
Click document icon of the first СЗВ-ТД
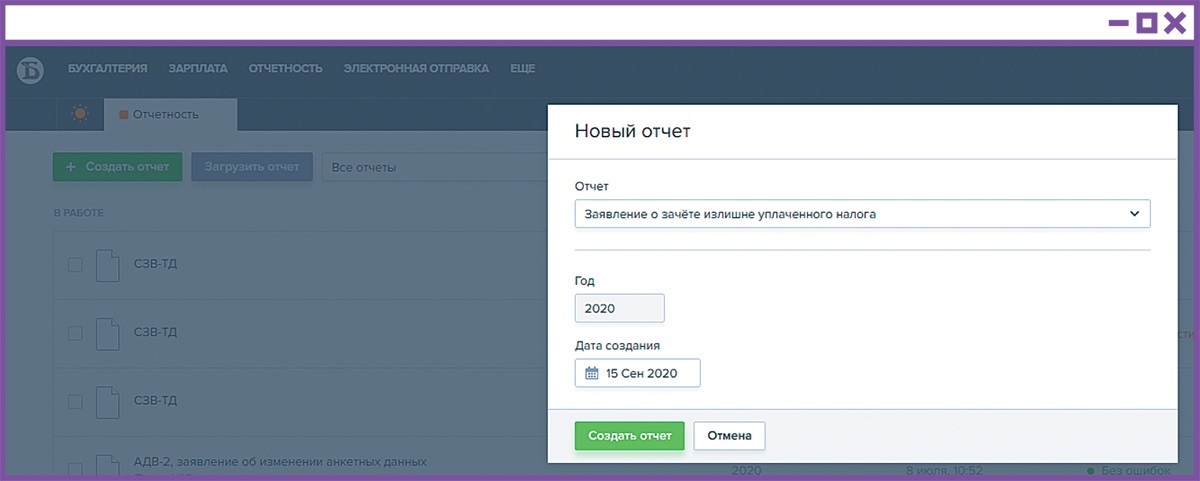click(x=107, y=265)
